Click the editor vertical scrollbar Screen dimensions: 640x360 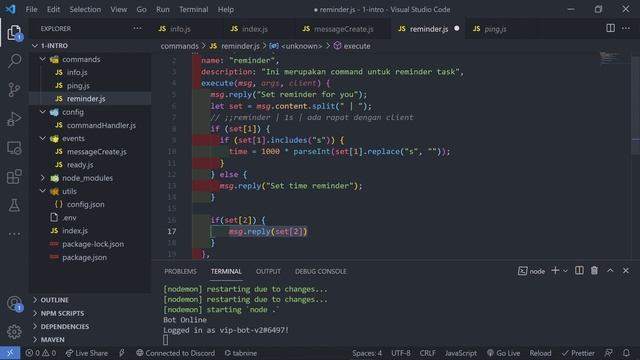636,106
